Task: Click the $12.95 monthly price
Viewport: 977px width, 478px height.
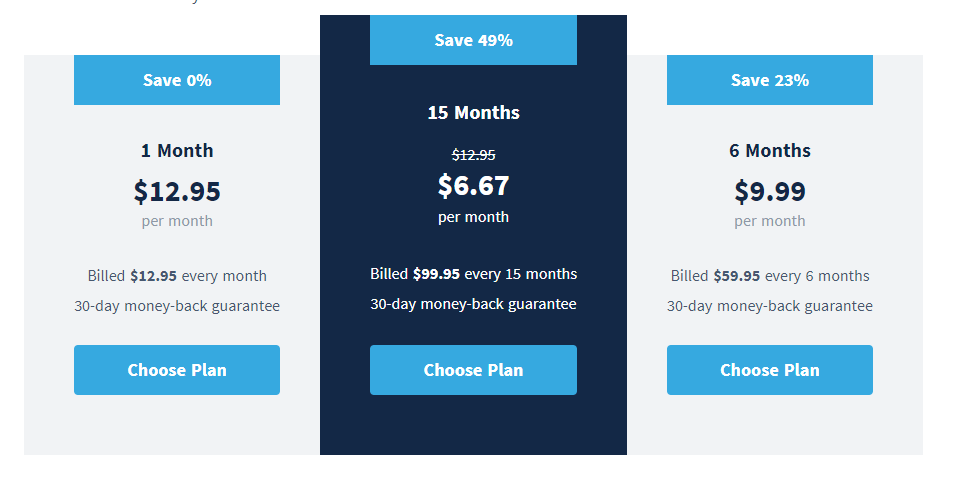Action: (177, 191)
